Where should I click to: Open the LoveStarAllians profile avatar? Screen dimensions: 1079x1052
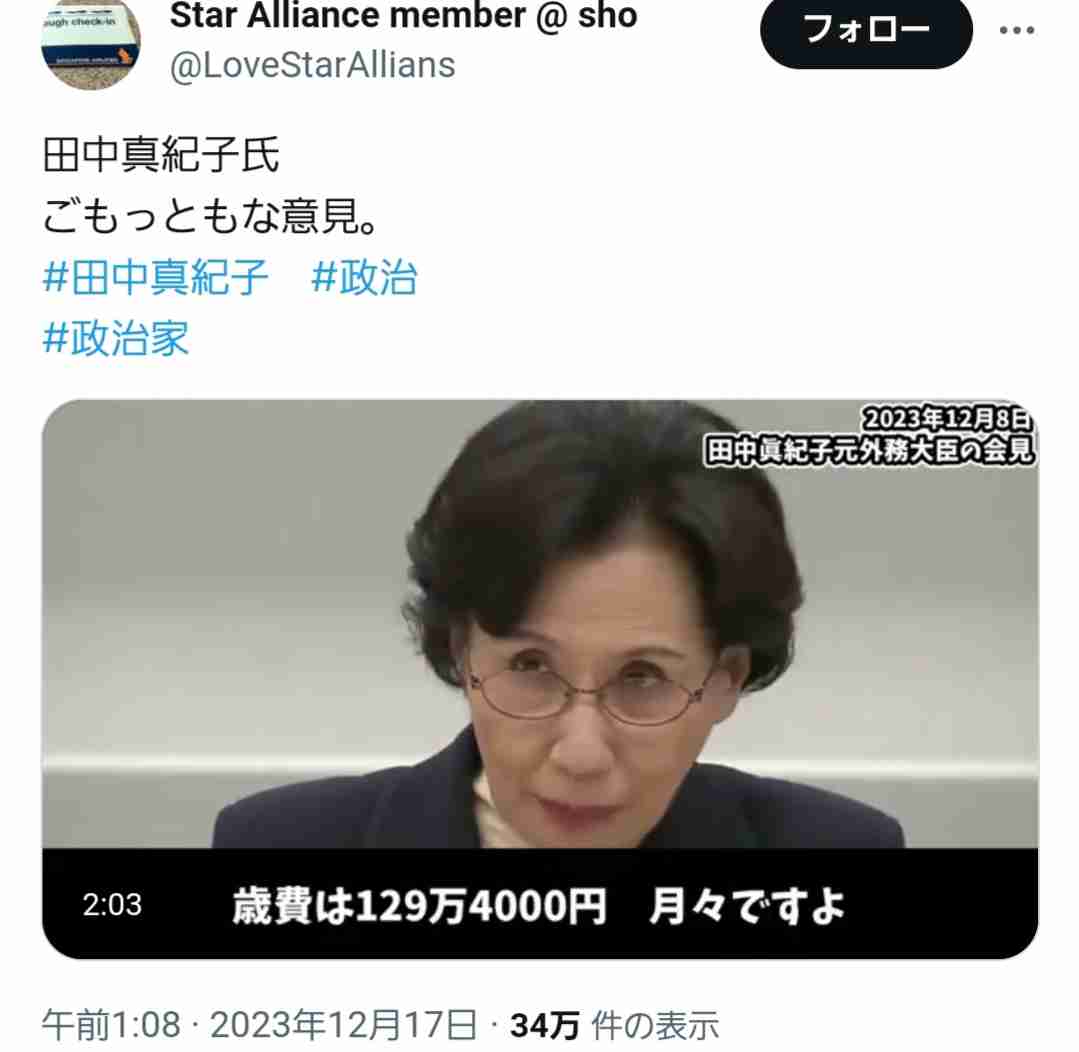91,43
